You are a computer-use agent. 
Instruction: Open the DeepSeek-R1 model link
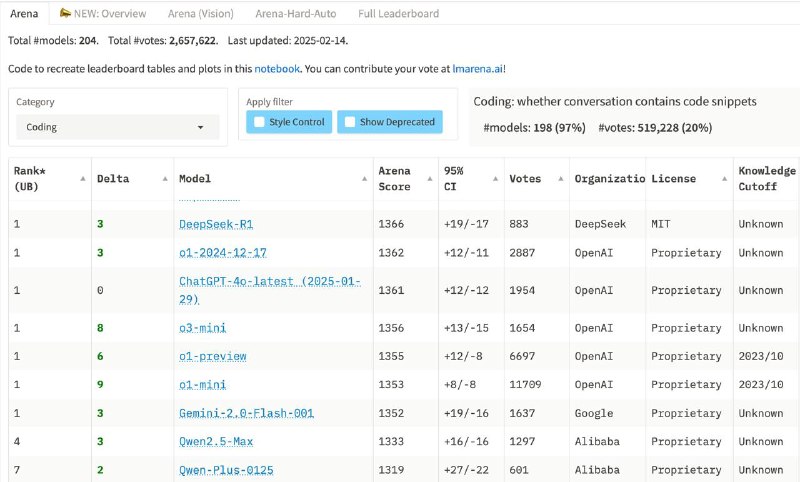(215, 224)
